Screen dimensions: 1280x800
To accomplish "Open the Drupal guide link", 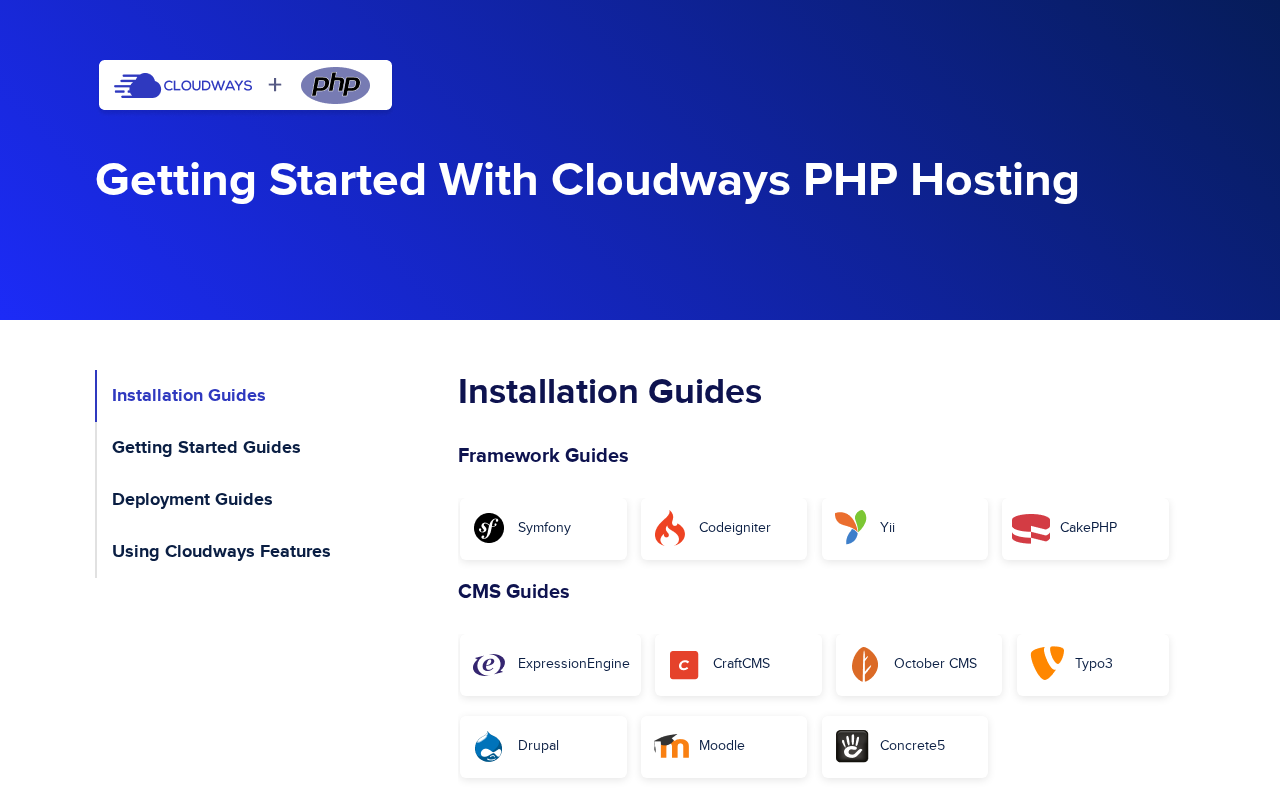I will tap(544, 746).
